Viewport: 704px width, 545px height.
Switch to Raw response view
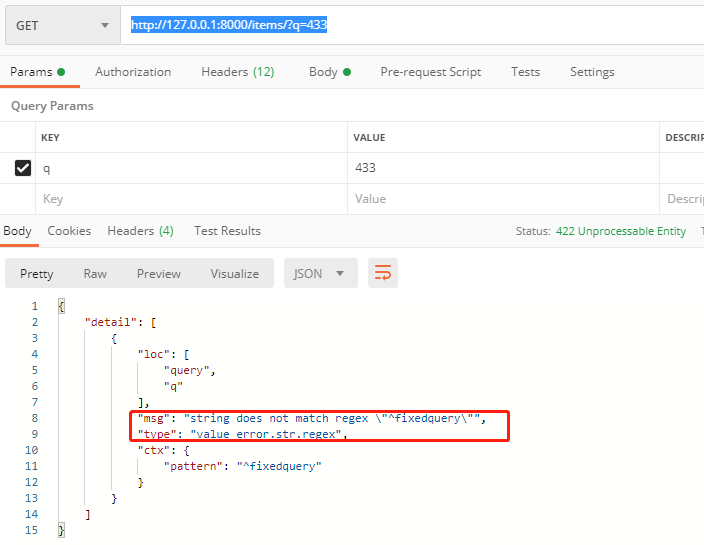coord(95,273)
